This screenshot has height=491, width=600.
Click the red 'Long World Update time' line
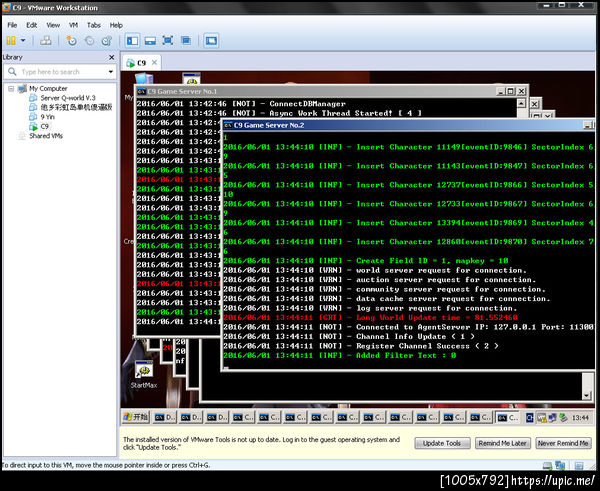point(370,318)
